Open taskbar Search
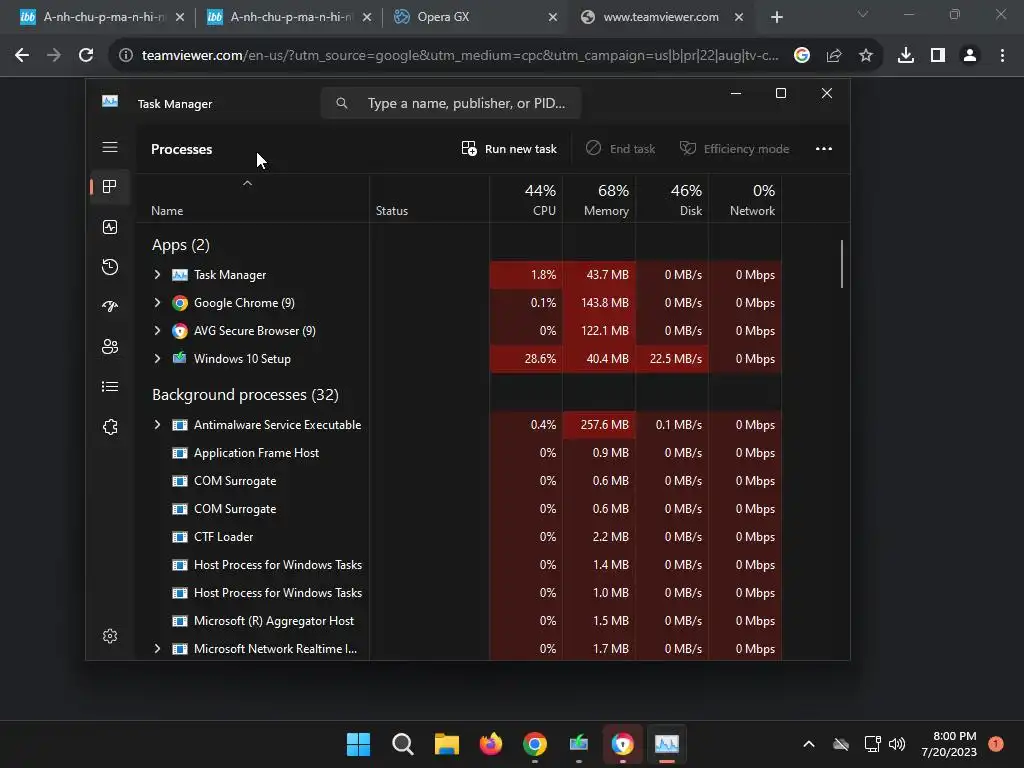The height and width of the screenshot is (768, 1024). (402, 744)
